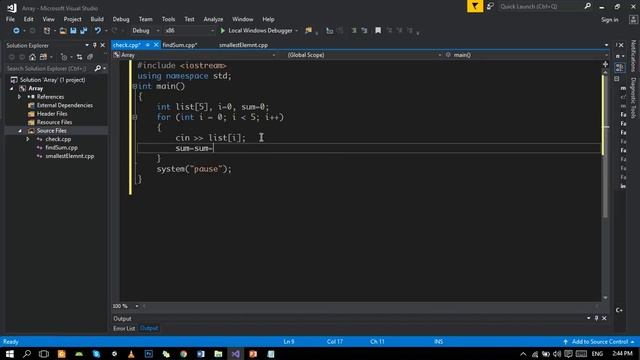Toggle the Output panel auto-hide pin
Image resolution: width=640 pixels, height=360 pixels.
tap(596, 318)
